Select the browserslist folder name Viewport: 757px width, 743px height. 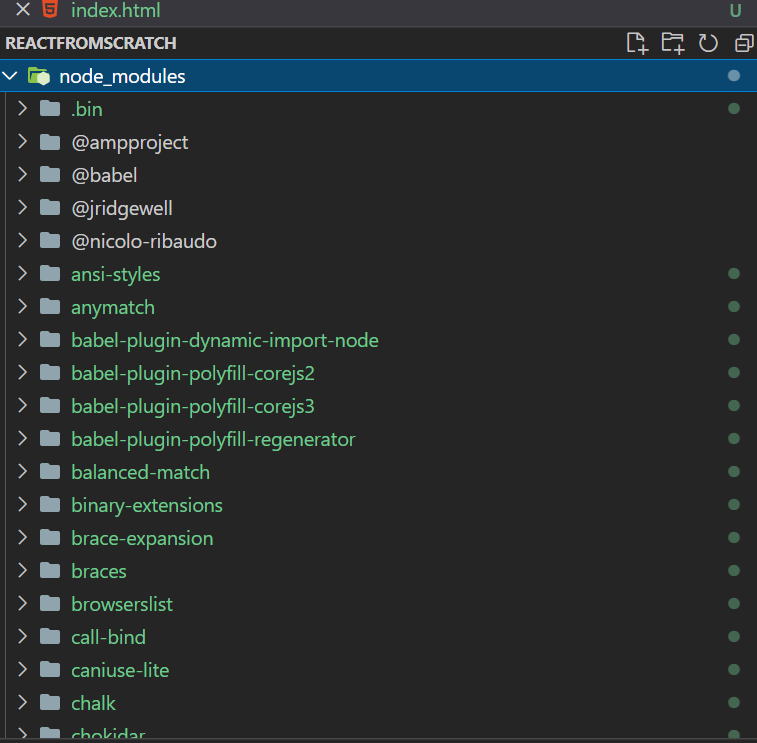(x=122, y=604)
